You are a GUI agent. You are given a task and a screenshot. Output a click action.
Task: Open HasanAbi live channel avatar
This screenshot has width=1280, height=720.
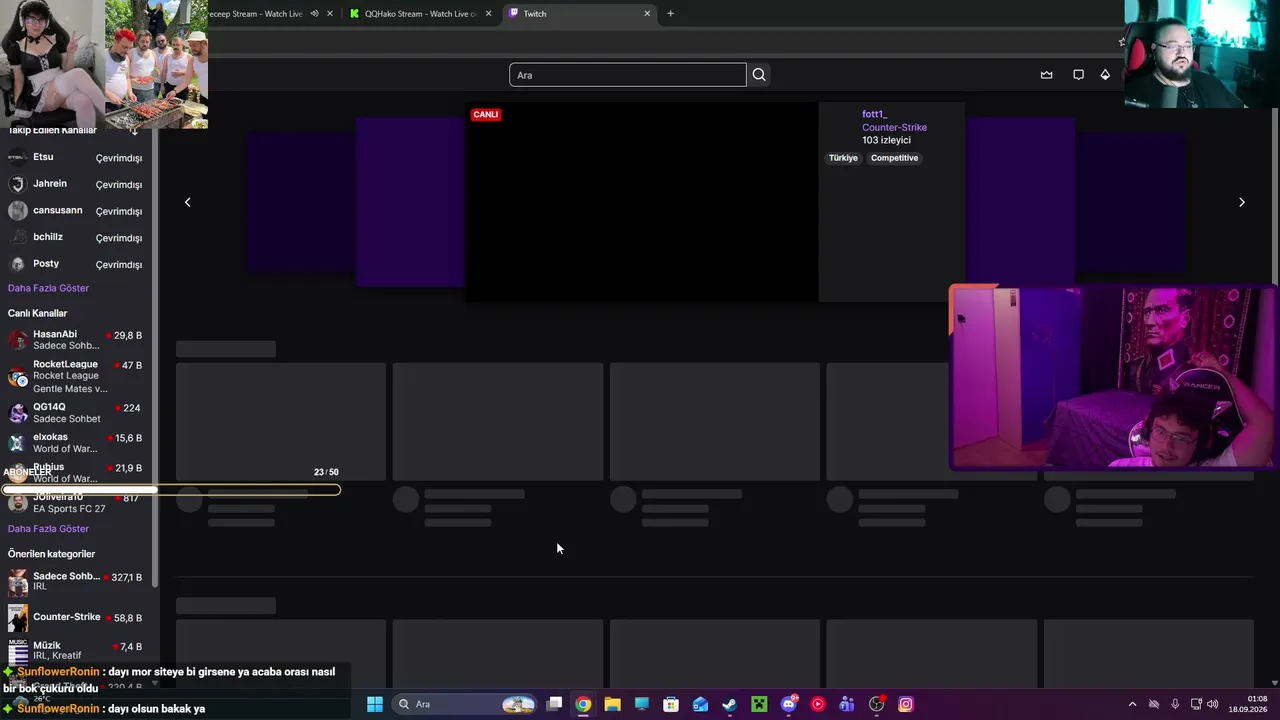tap(17, 340)
